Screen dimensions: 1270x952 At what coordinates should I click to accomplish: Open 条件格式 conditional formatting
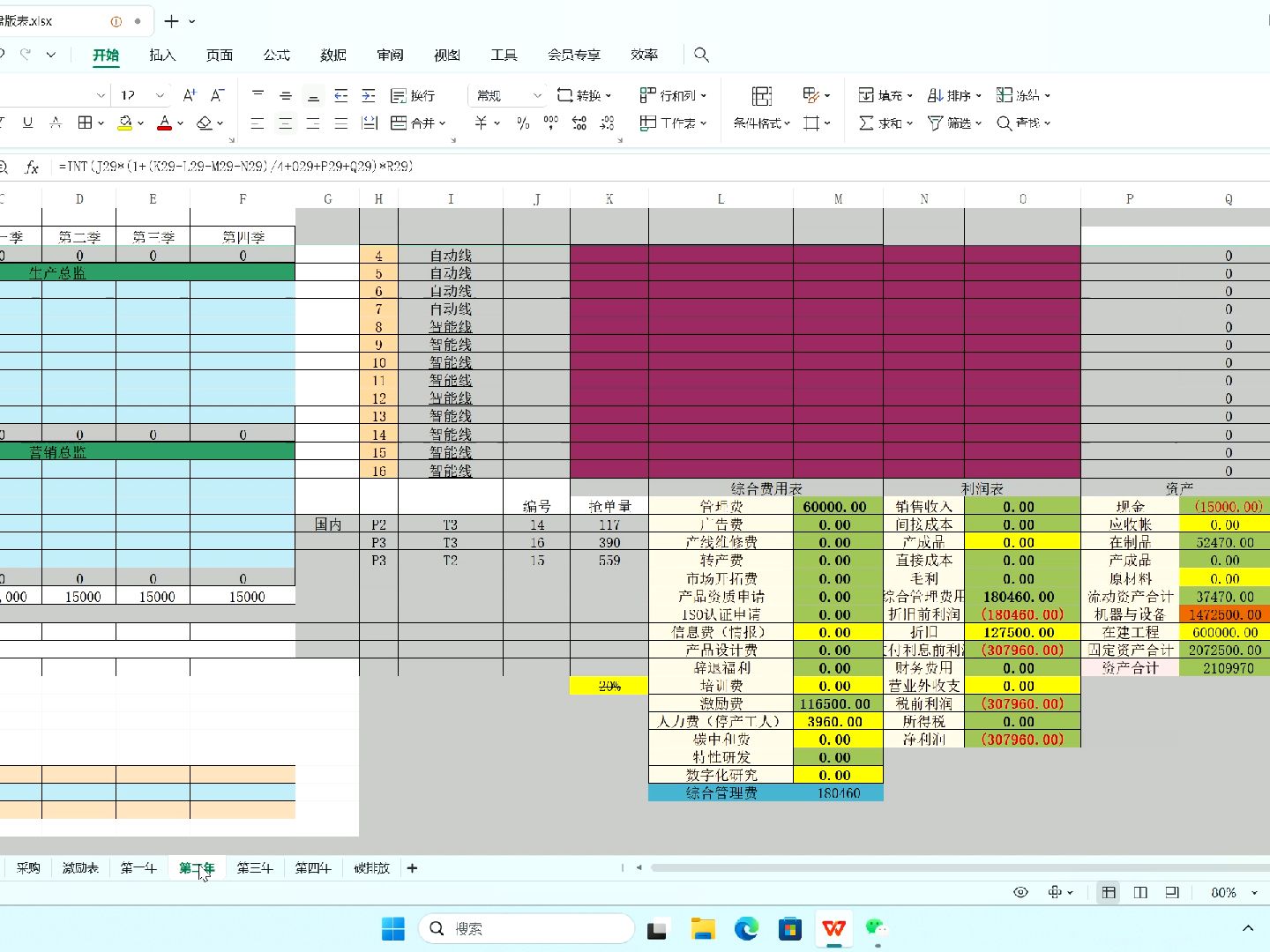762,123
